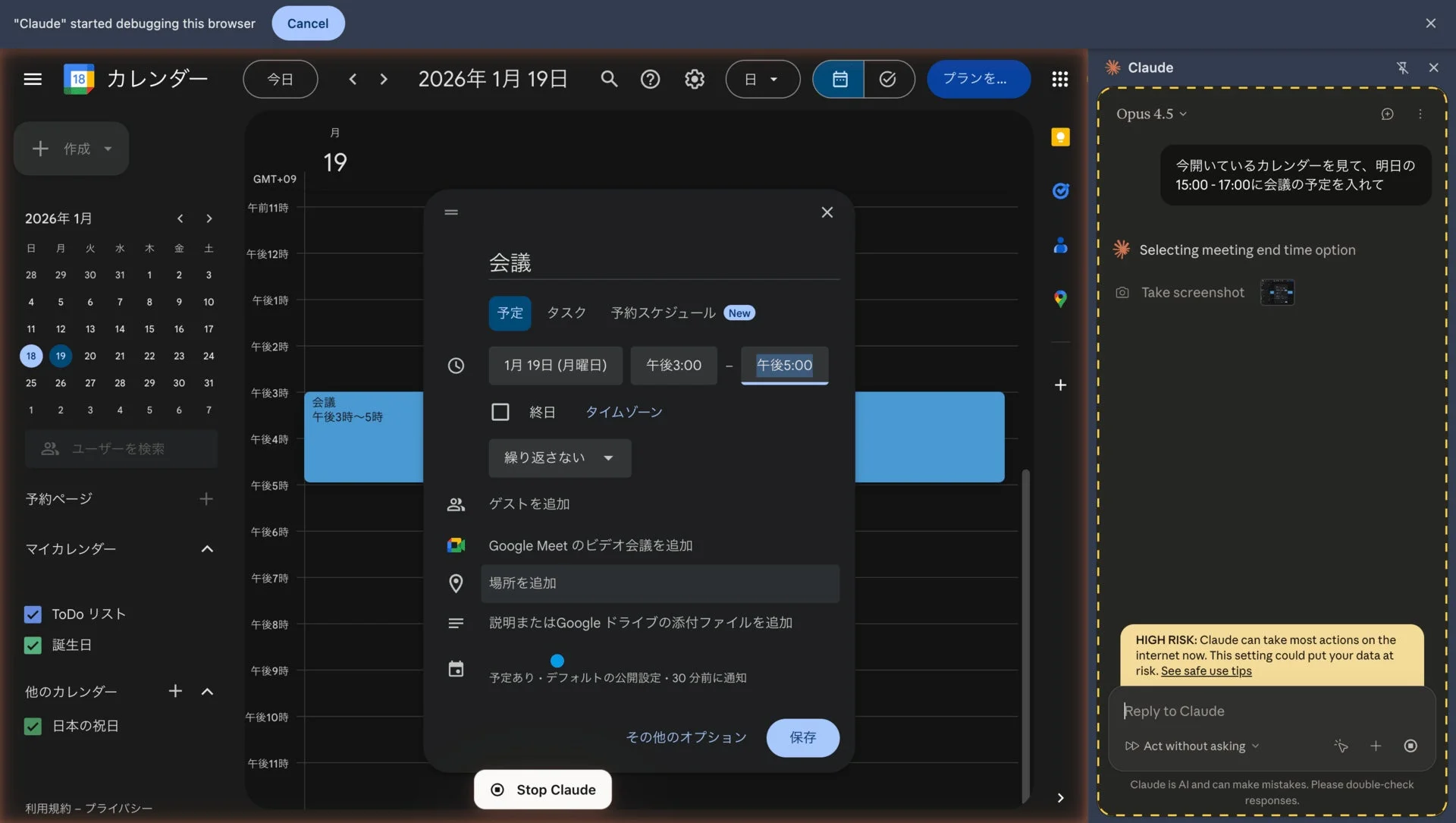The width and height of the screenshot is (1456, 823).
Task: Click the search icon in Calendar
Action: point(609,79)
